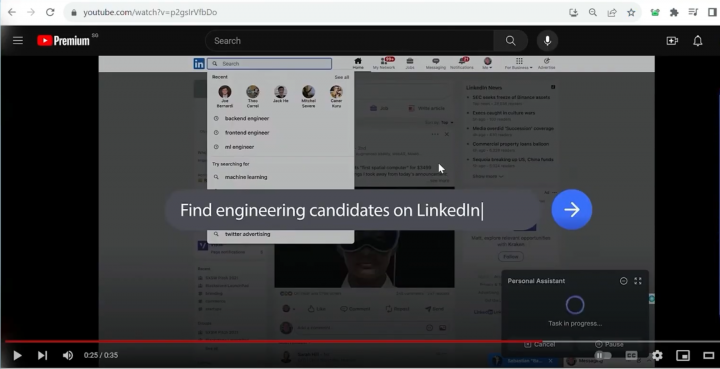Dismiss the feed post with X
The height and width of the screenshot is (369, 720).
coord(447,134)
